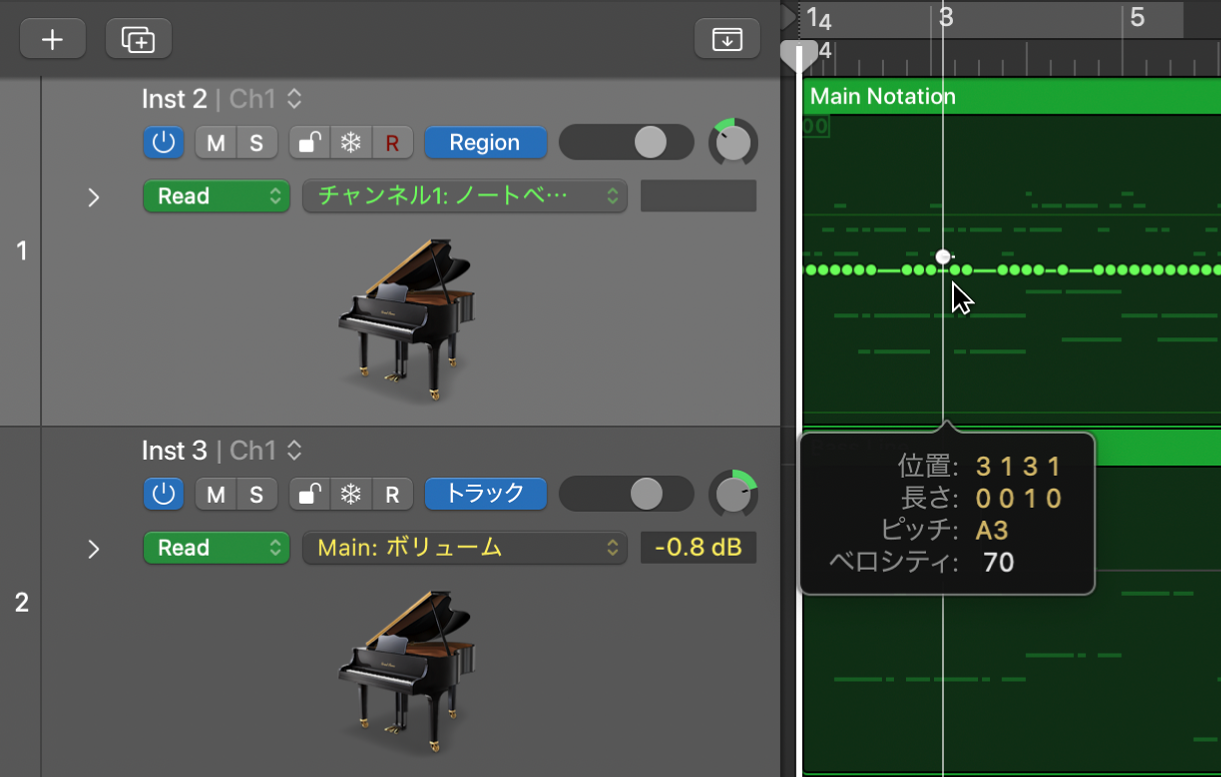Viewport: 1221px width, 777px height.
Task: Click the -0.8 dB value field
Action: click(x=698, y=547)
